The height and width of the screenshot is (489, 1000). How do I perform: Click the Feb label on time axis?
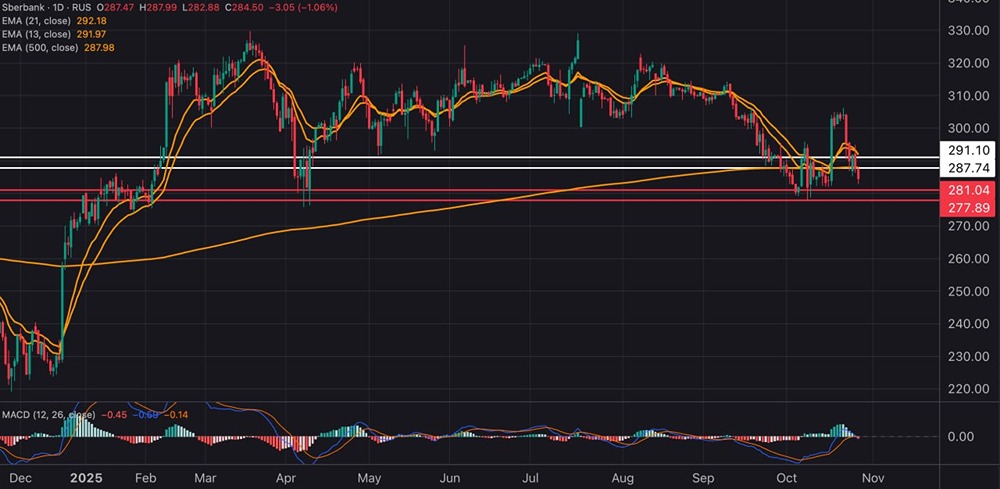[x=145, y=478]
